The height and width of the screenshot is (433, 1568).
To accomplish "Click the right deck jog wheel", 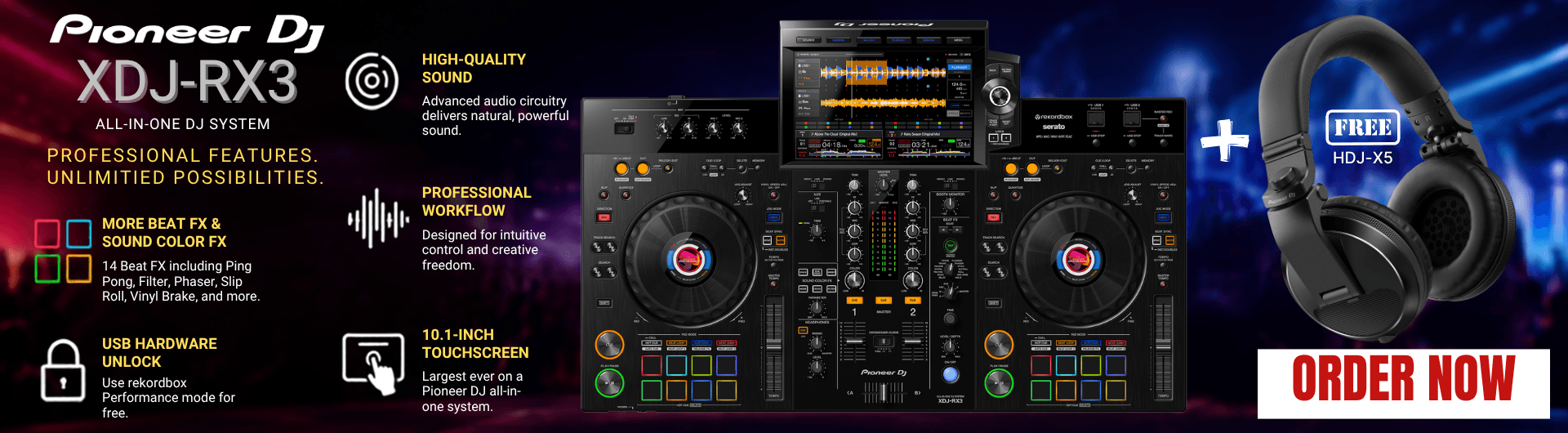I will coord(1078,260).
